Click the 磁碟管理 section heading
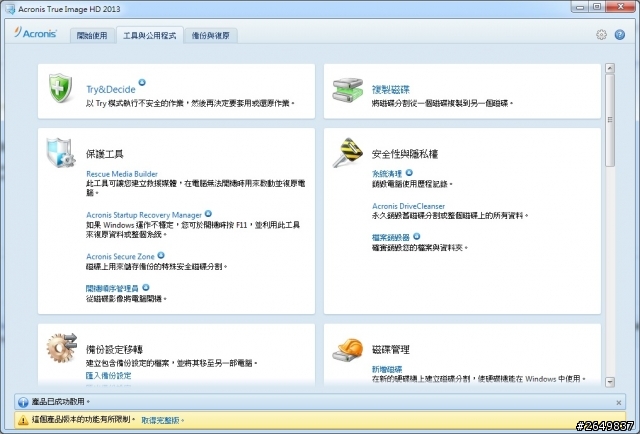The width and height of the screenshot is (640, 434). (391, 349)
